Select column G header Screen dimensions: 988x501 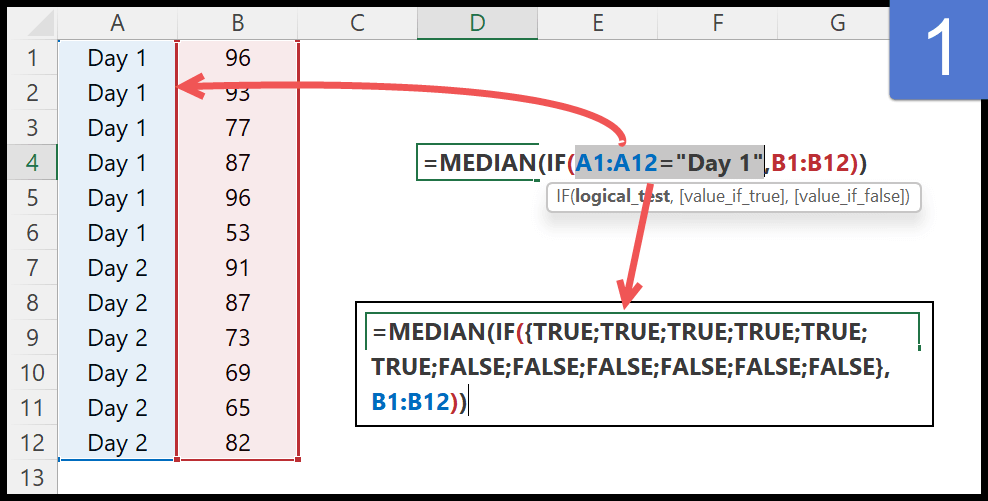(x=838, y=21)
